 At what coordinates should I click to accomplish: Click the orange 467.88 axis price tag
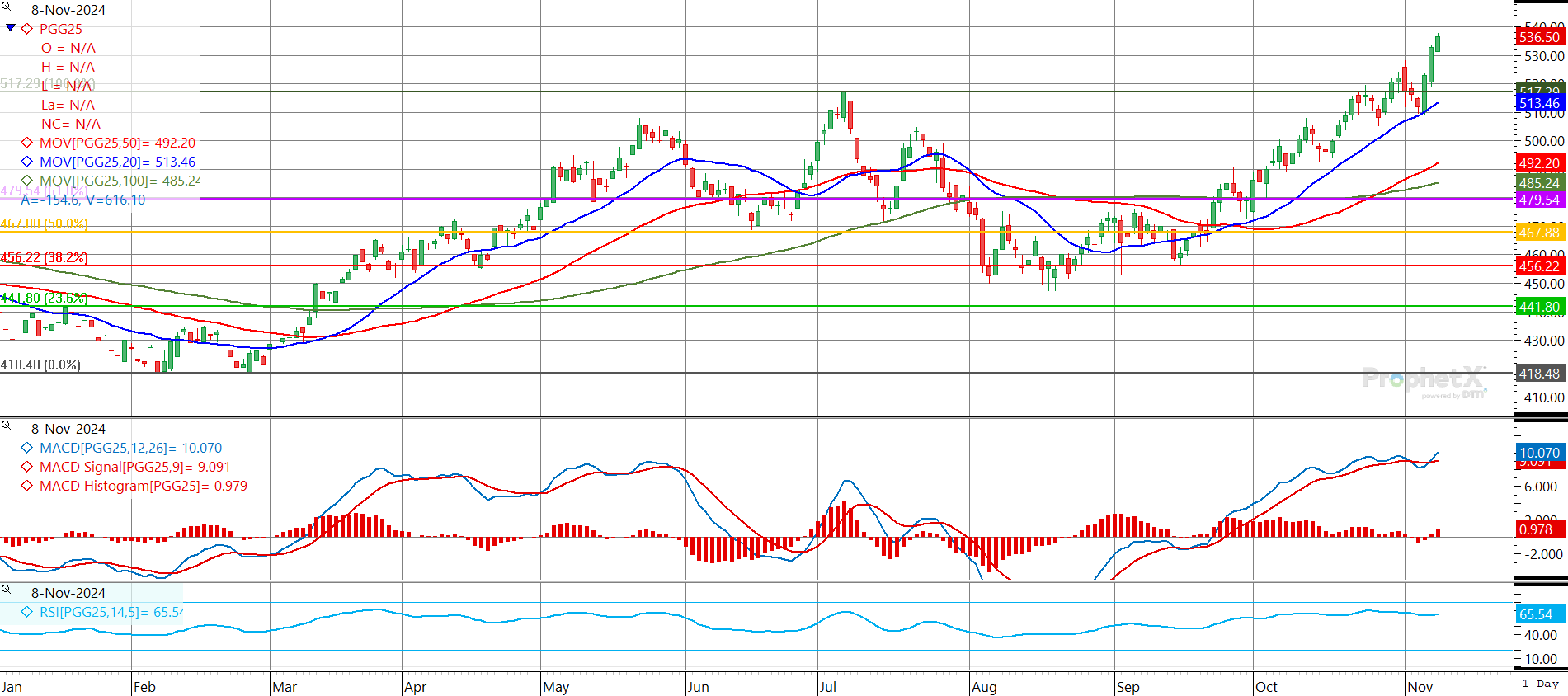pyautogui.click(x=1539, y=233)
